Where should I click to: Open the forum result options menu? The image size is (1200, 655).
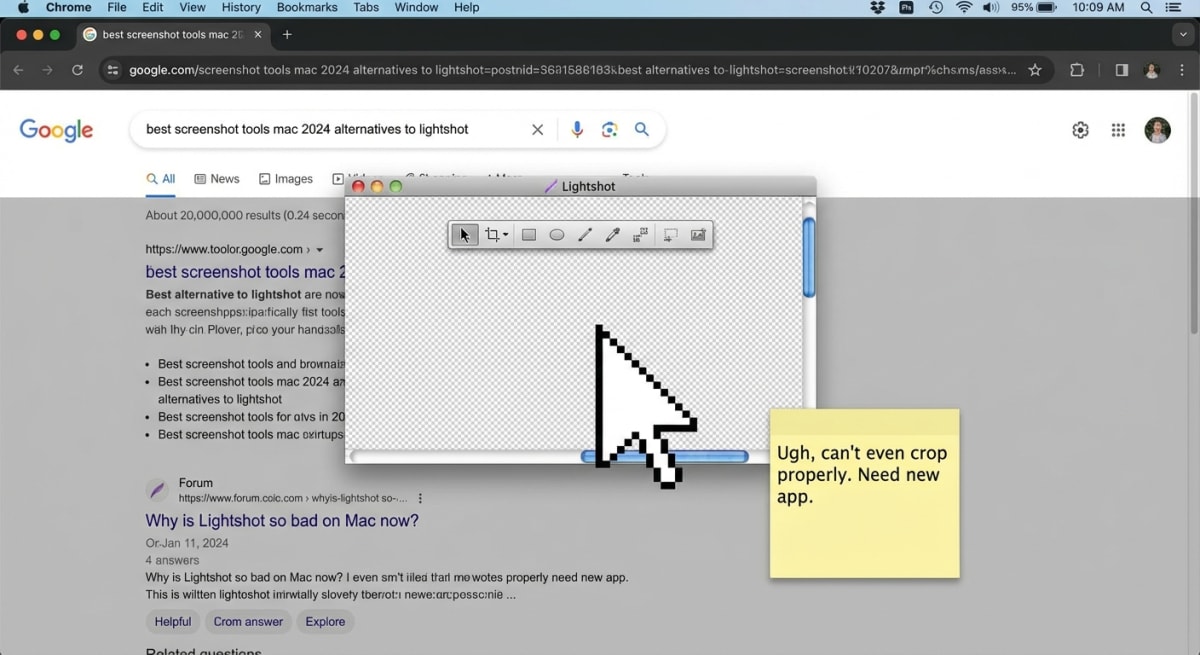point(419,498)
